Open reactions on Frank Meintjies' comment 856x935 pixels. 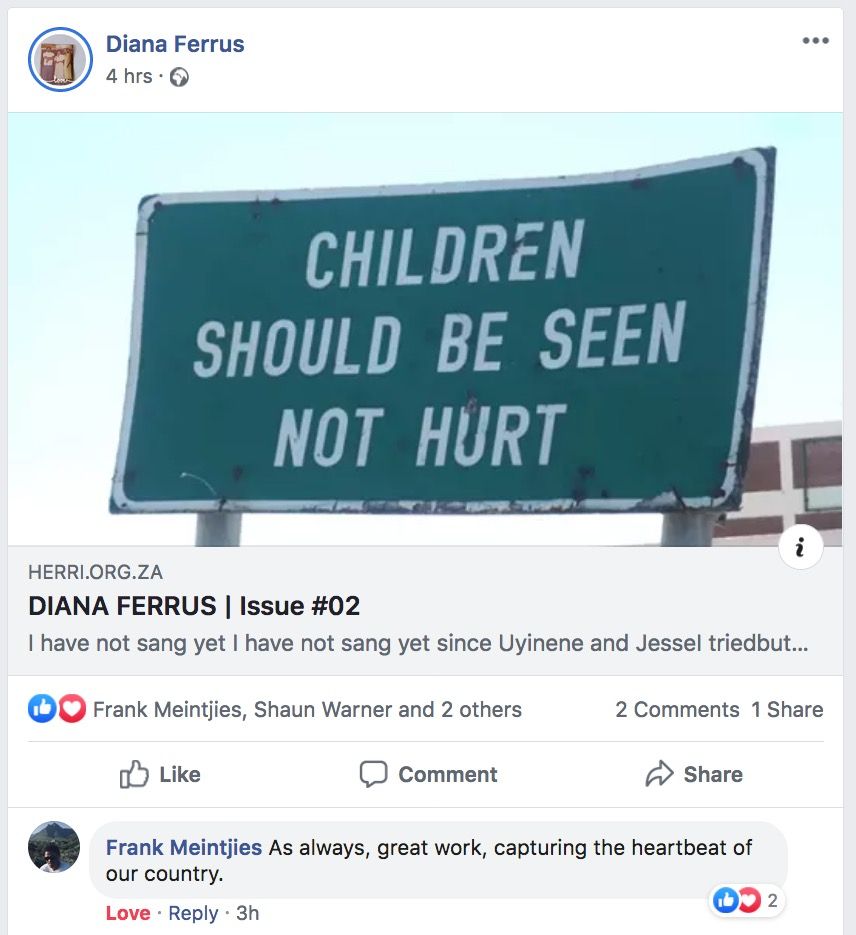click(746, 900)
